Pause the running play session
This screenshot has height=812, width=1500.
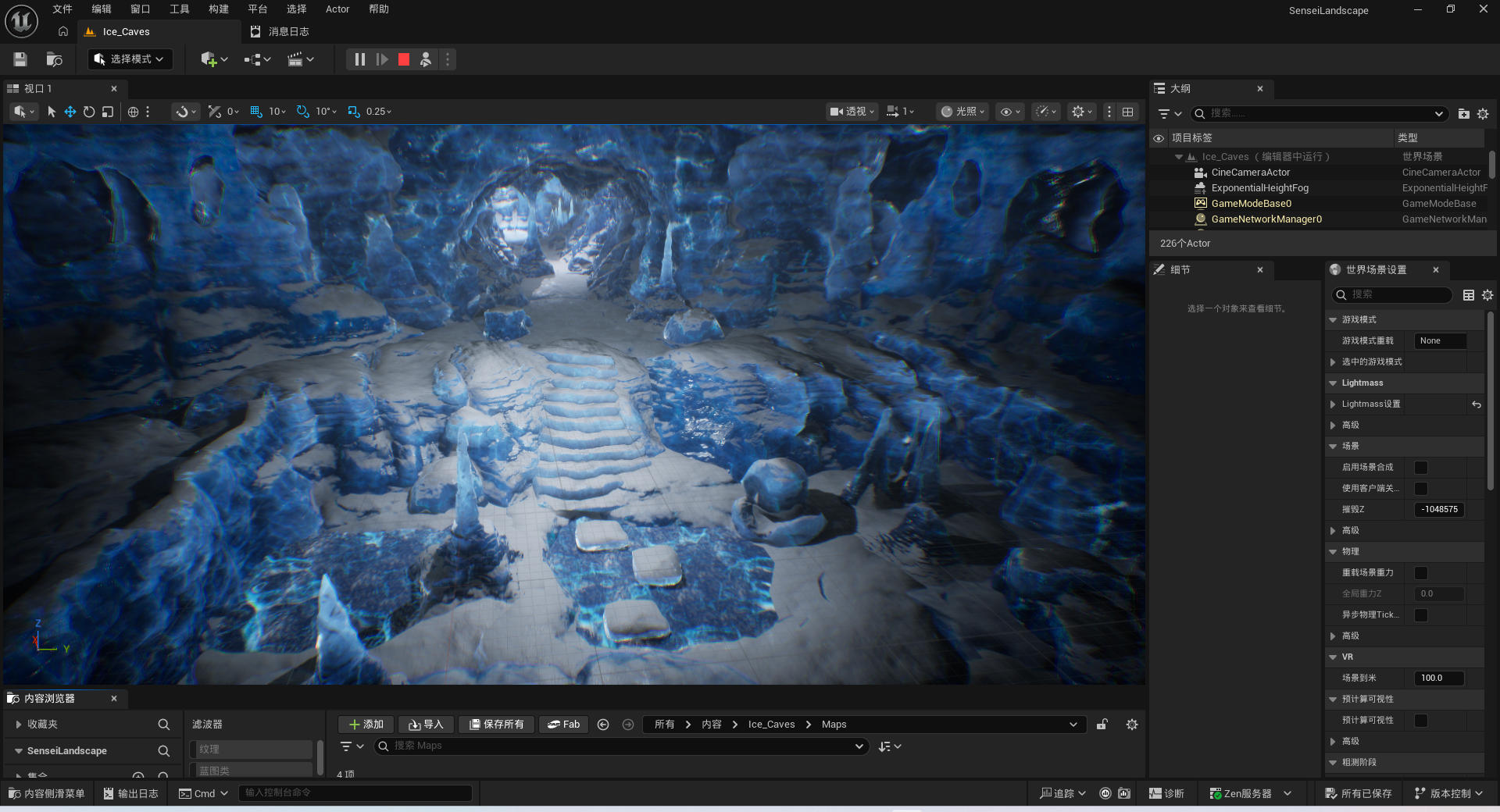point(359,59)
